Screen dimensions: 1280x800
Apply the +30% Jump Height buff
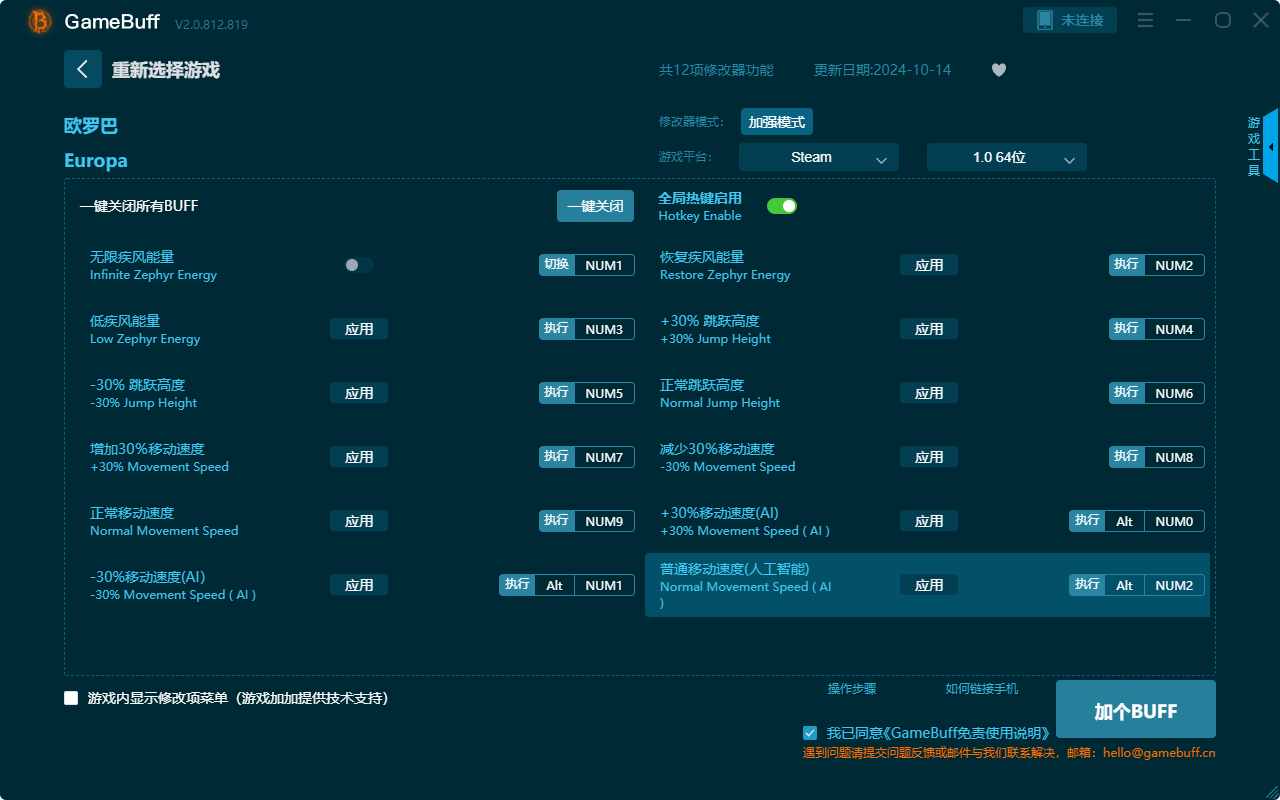tap(928, 328)
